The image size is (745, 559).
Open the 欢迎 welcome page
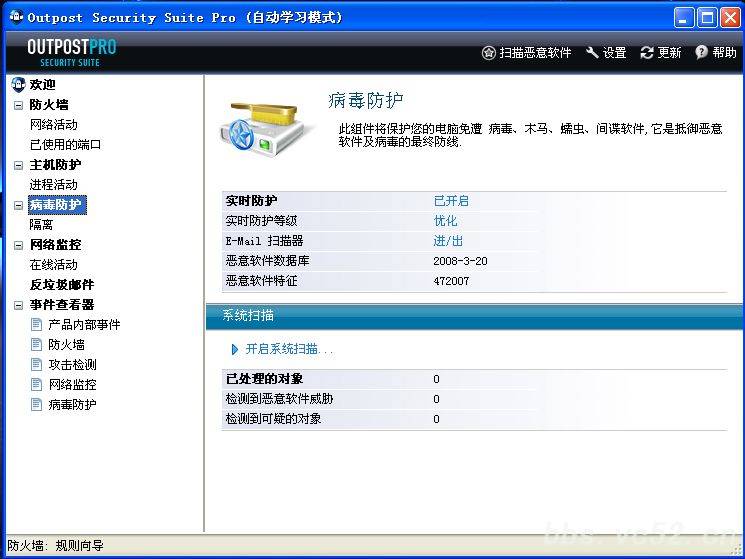(43, 85)
